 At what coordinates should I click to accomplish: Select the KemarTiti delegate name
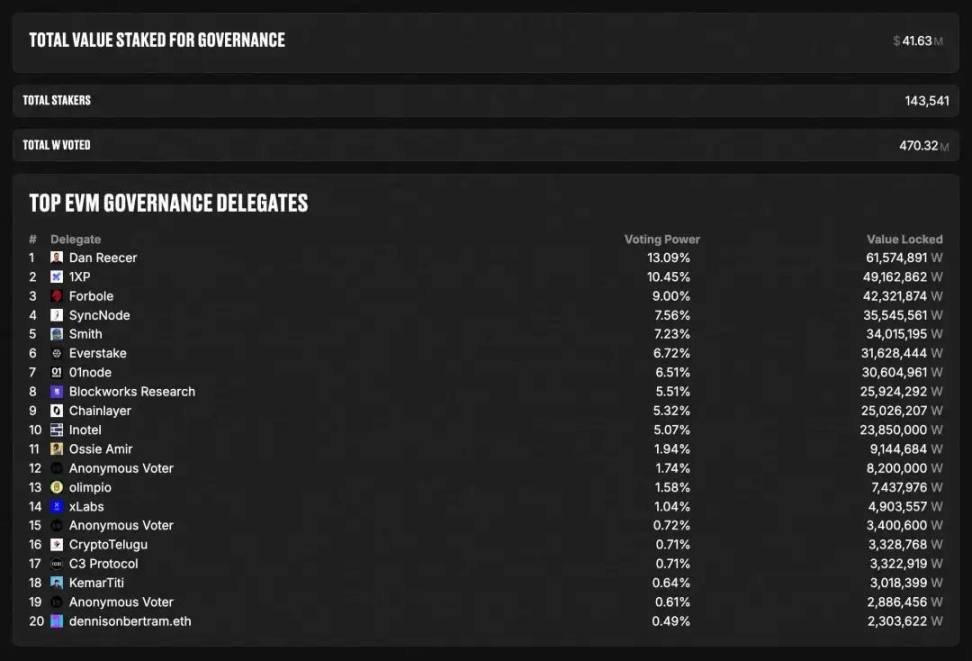pos(96,583)
